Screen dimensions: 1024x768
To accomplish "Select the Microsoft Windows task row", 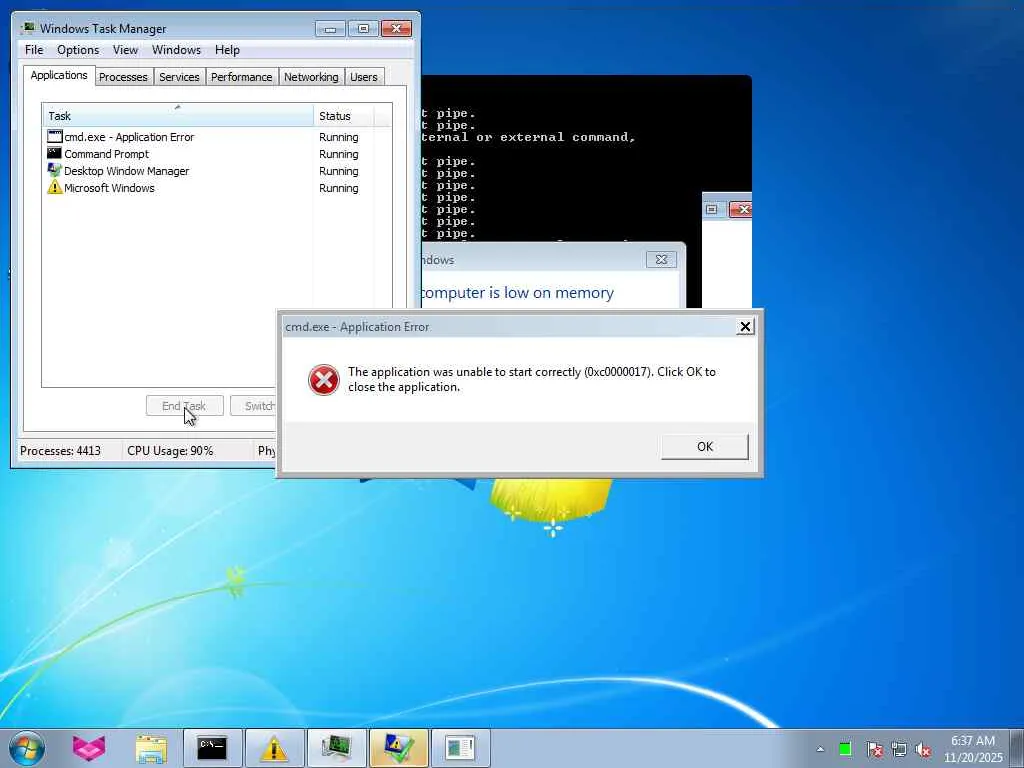I will point(217,188).
